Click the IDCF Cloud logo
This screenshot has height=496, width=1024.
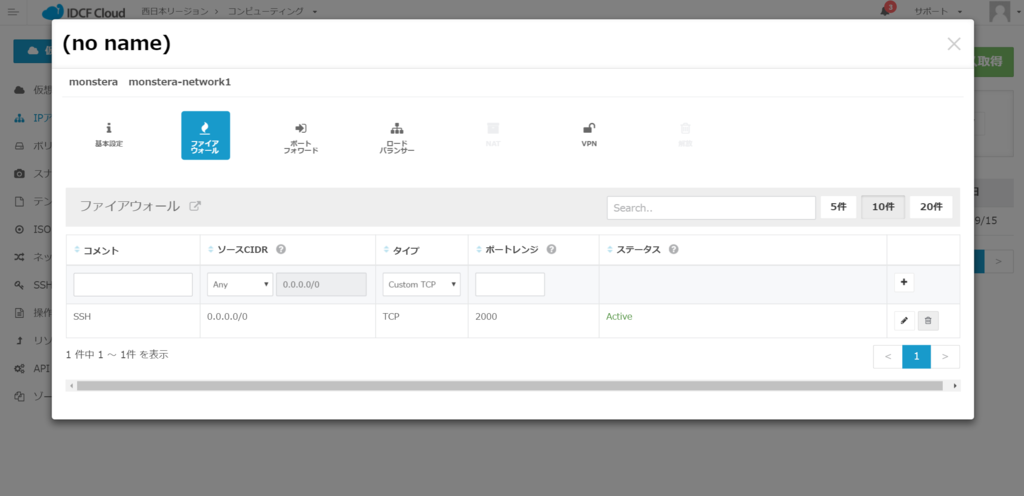pyautogui.click(x=84, y=12)
